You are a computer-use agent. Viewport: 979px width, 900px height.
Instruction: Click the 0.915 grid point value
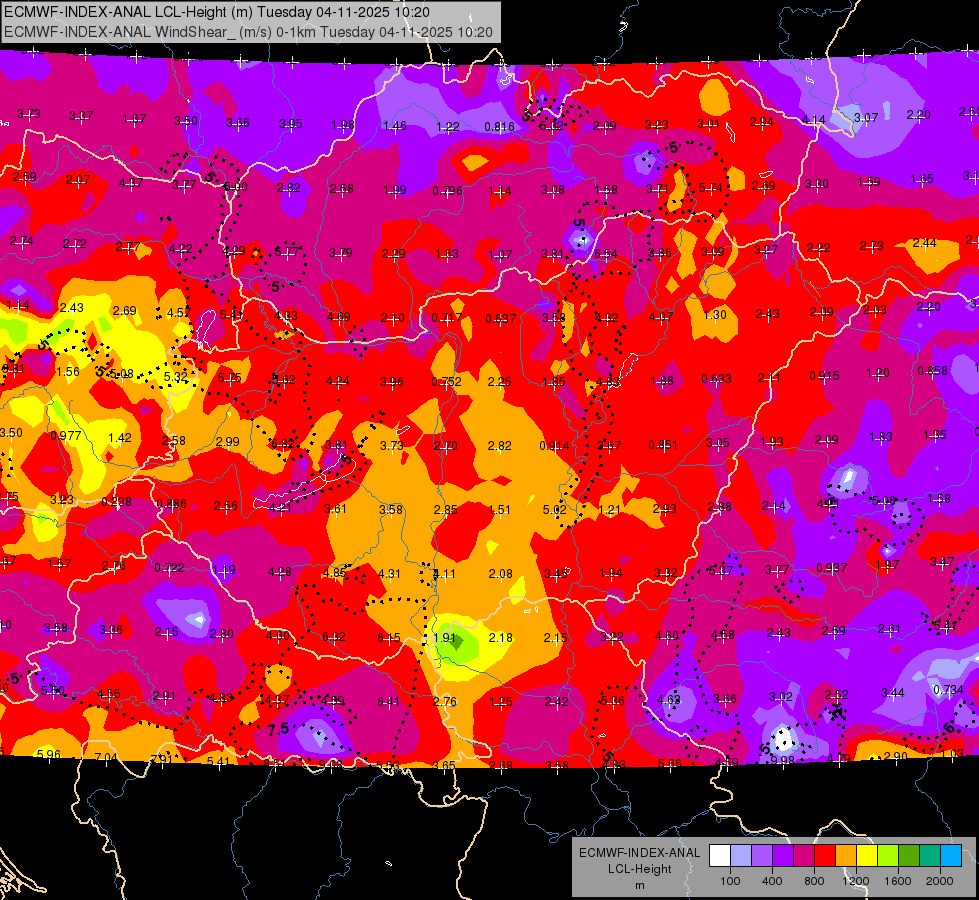click(x=824, y=375)
